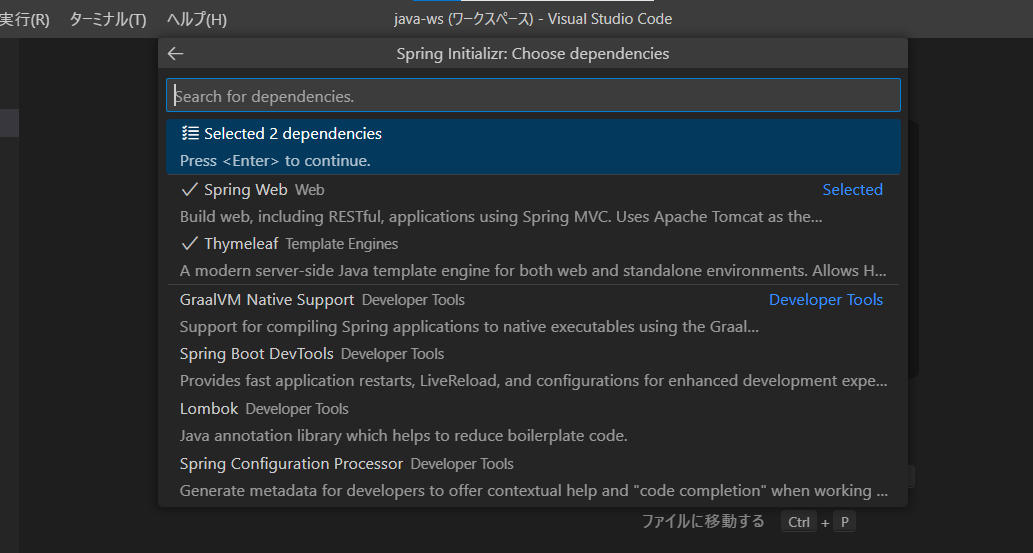The height and width of the screenshot is (553, 1033).
Task: Uncheck the Spring Web checkmark
Action: click(189, 189)
